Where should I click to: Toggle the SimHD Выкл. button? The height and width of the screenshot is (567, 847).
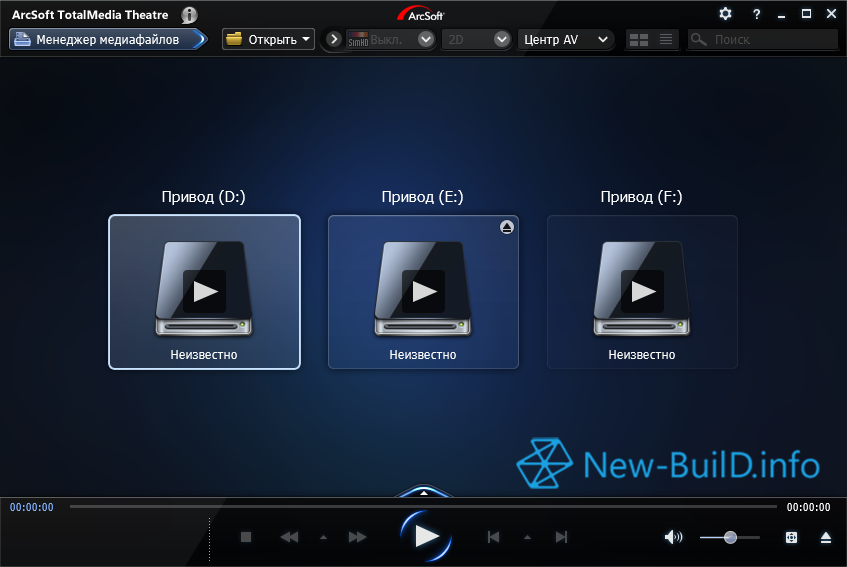pos(380,39)
